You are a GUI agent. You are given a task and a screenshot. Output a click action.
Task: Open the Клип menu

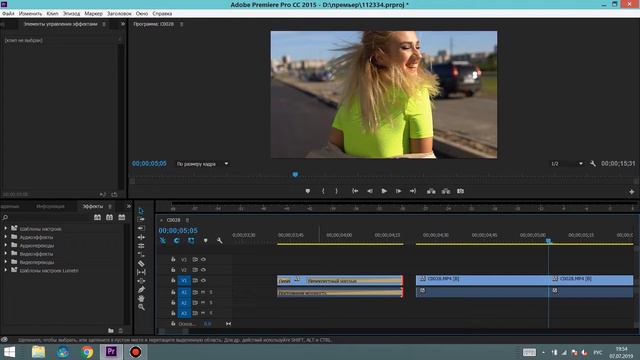(52, 13)
